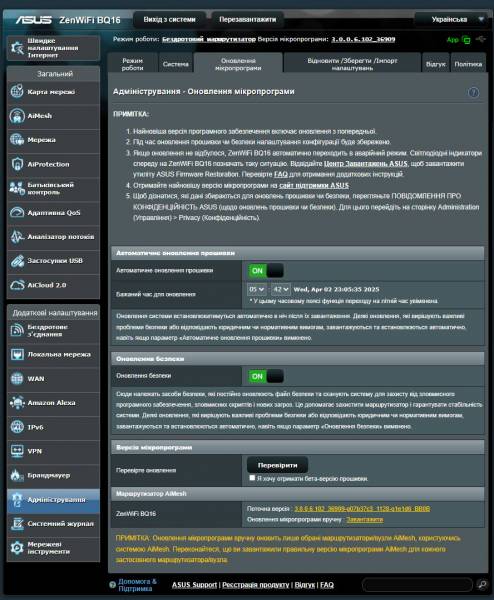
Task: Click Бездротовий маршрутизатор mode link
Action: [x=209, y=39]
